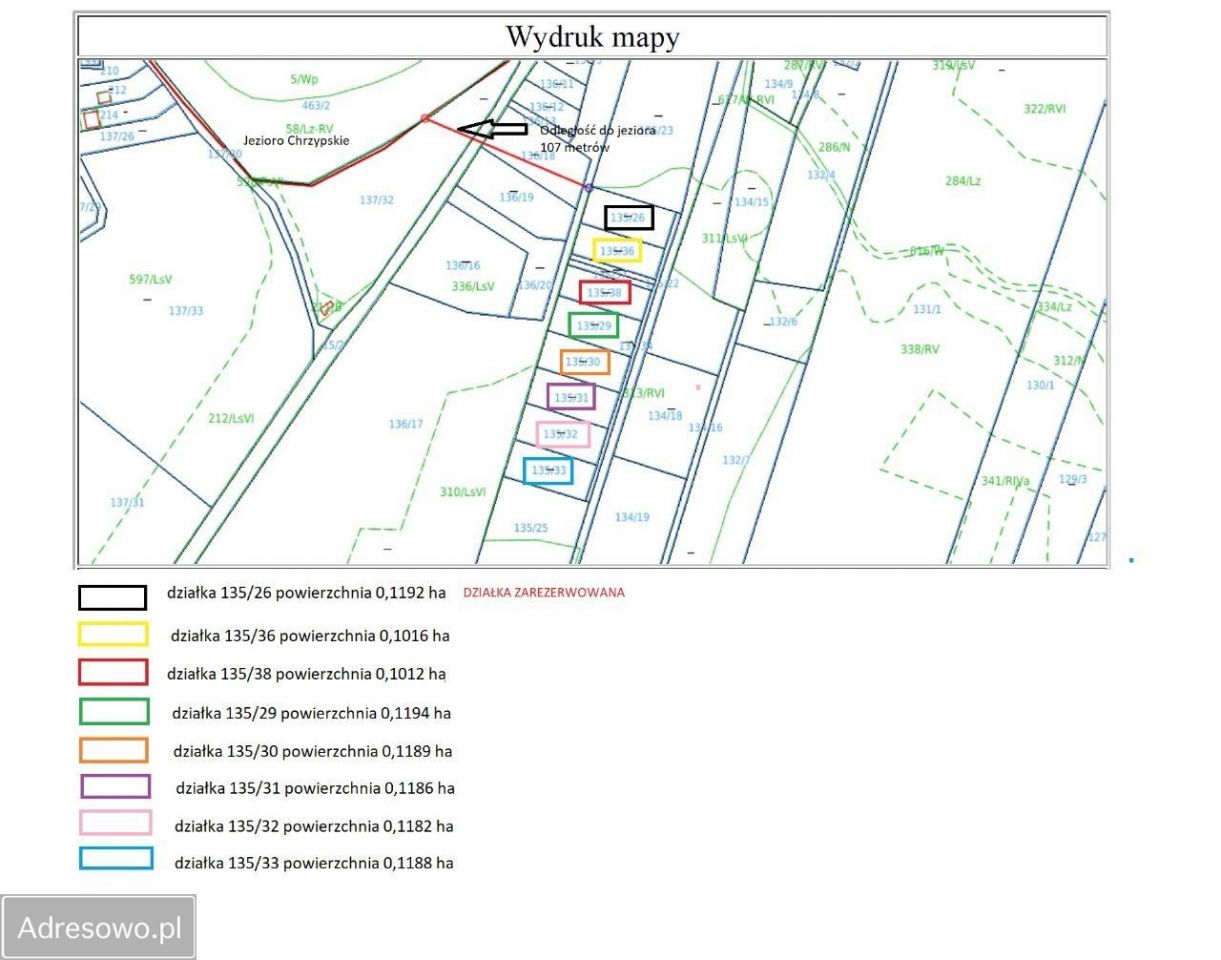Select the yellow-outlined plot 135/36 on the map

point(616,250)
